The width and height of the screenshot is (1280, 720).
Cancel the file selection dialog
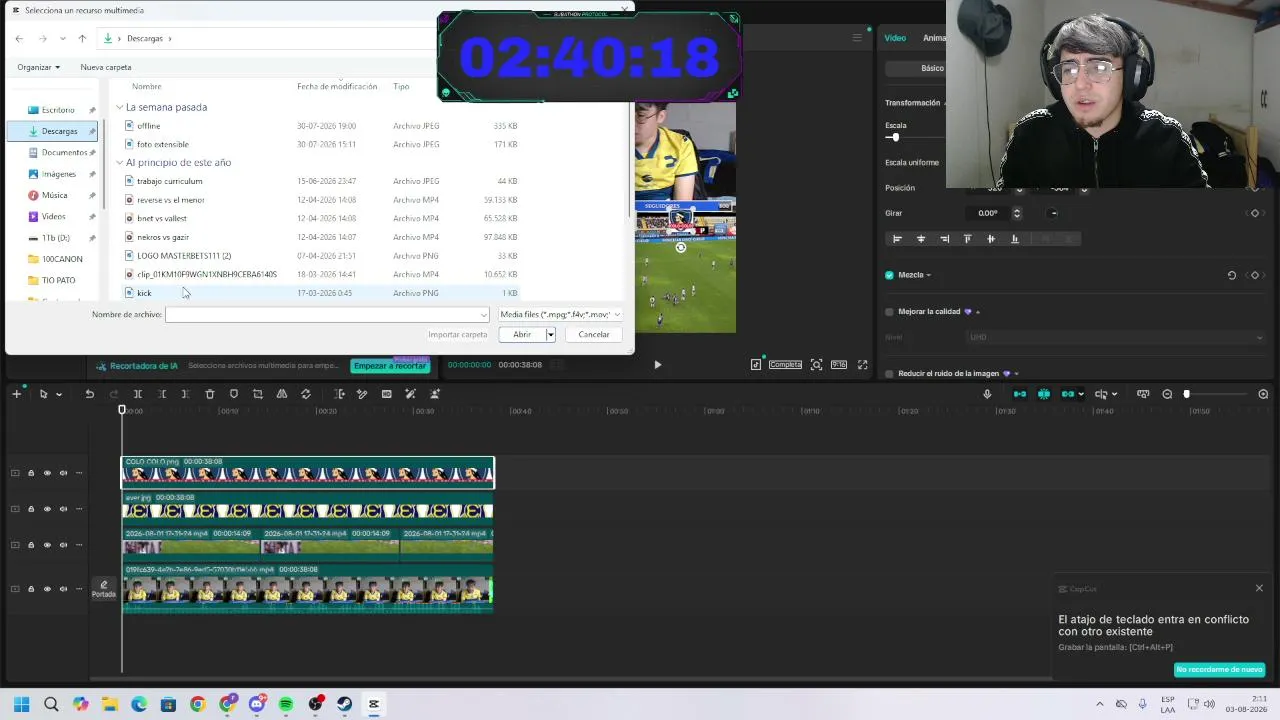click(x=593, y=334)
